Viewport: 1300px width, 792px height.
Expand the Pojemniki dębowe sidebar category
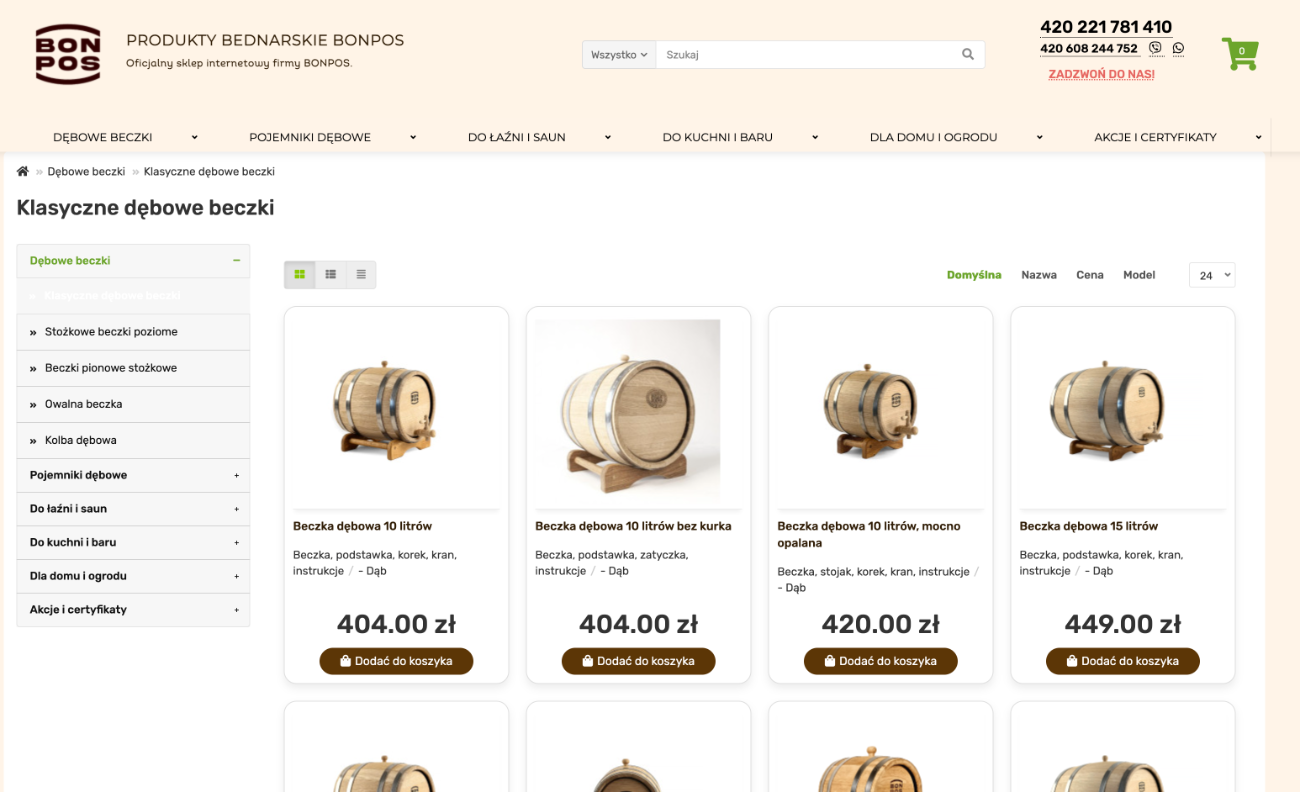(x=237, y=476)
